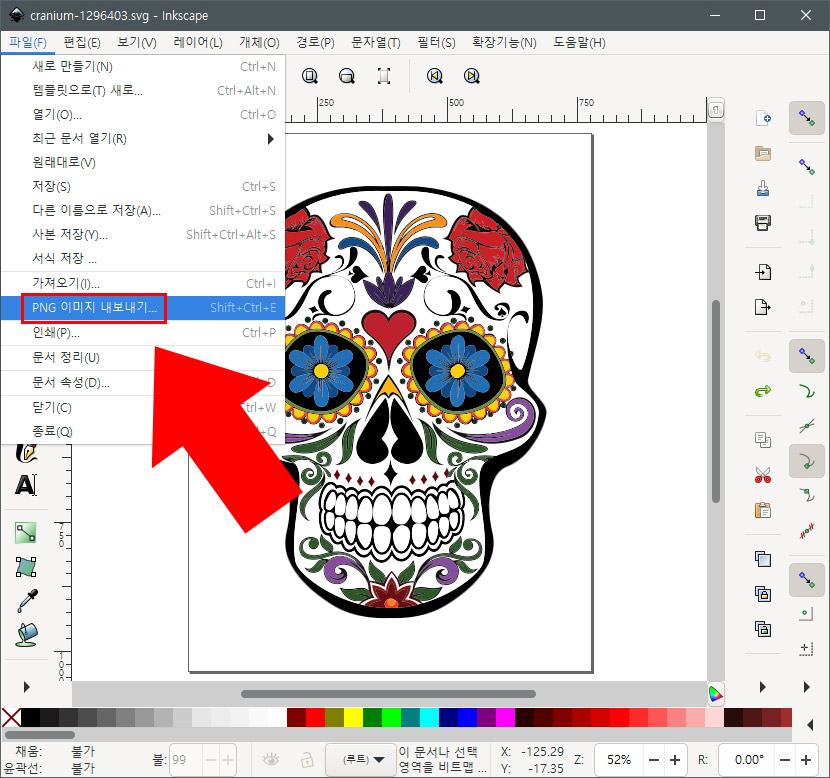Open the color palette options arrow
The height and width of the screenshot is (778, 830).
[x=810, y=725]
